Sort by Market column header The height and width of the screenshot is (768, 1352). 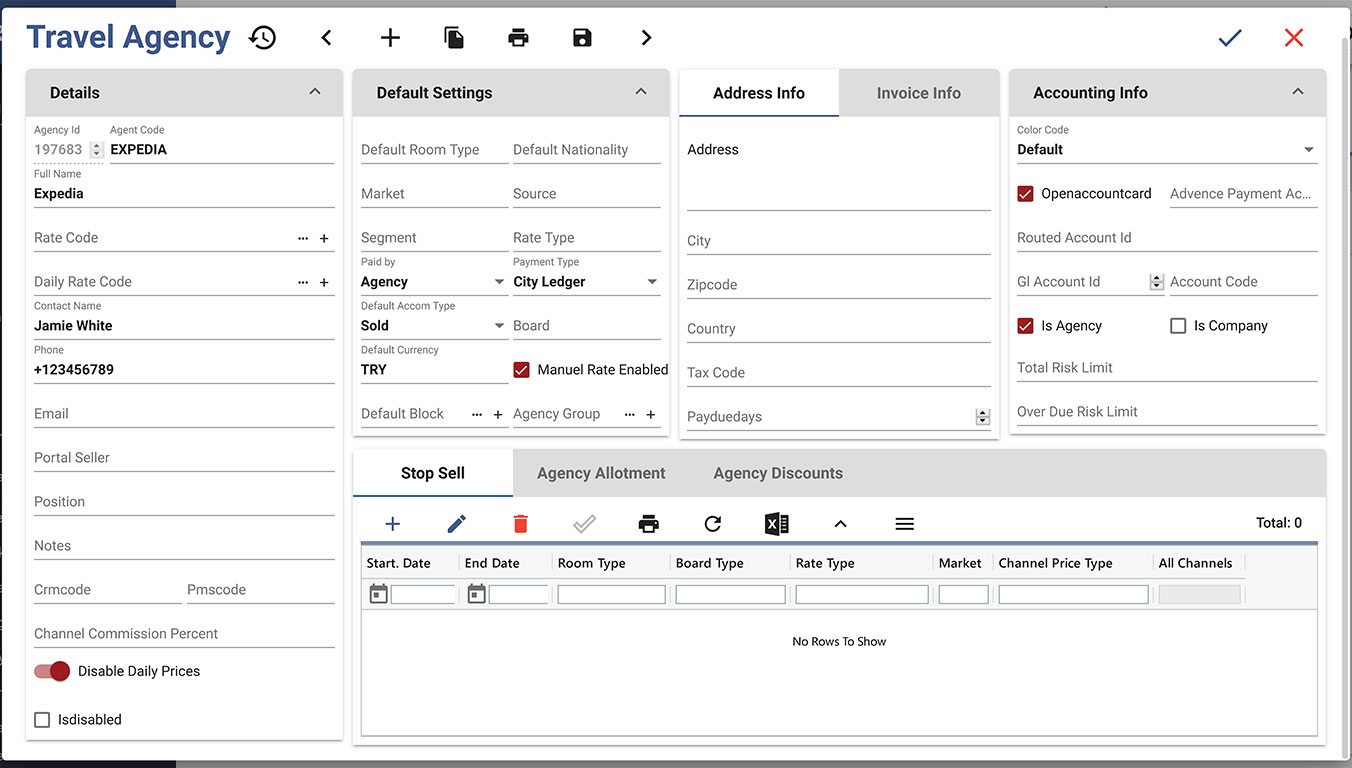960,563
